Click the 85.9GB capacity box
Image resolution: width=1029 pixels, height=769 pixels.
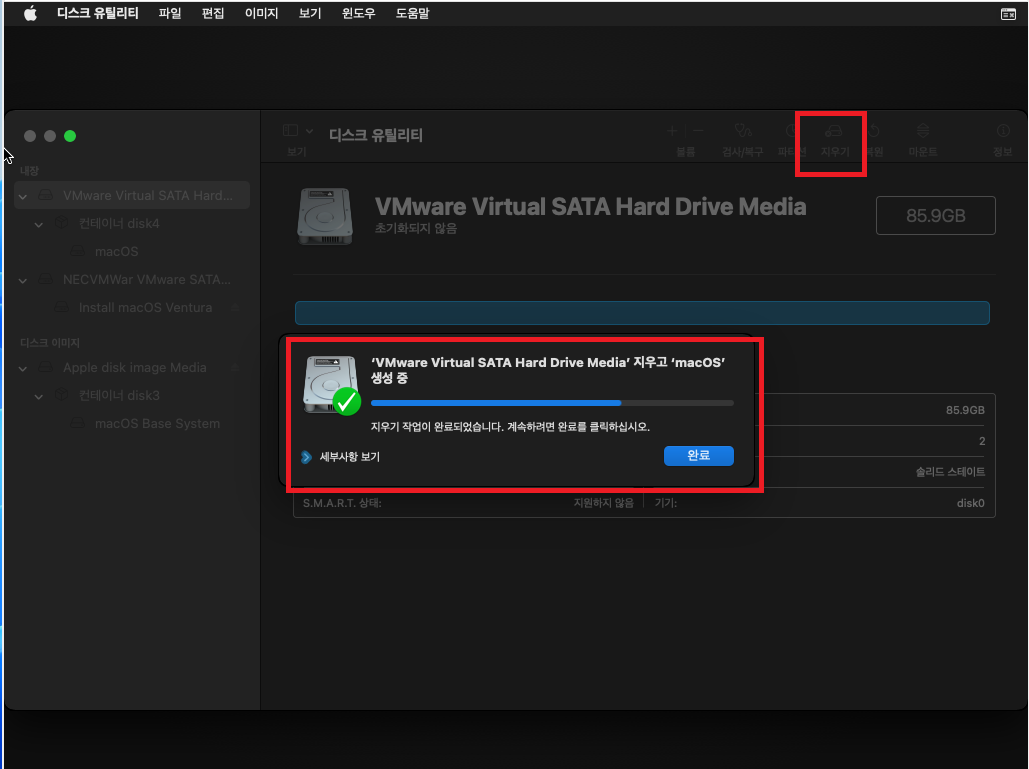click(x=935, y=215)
